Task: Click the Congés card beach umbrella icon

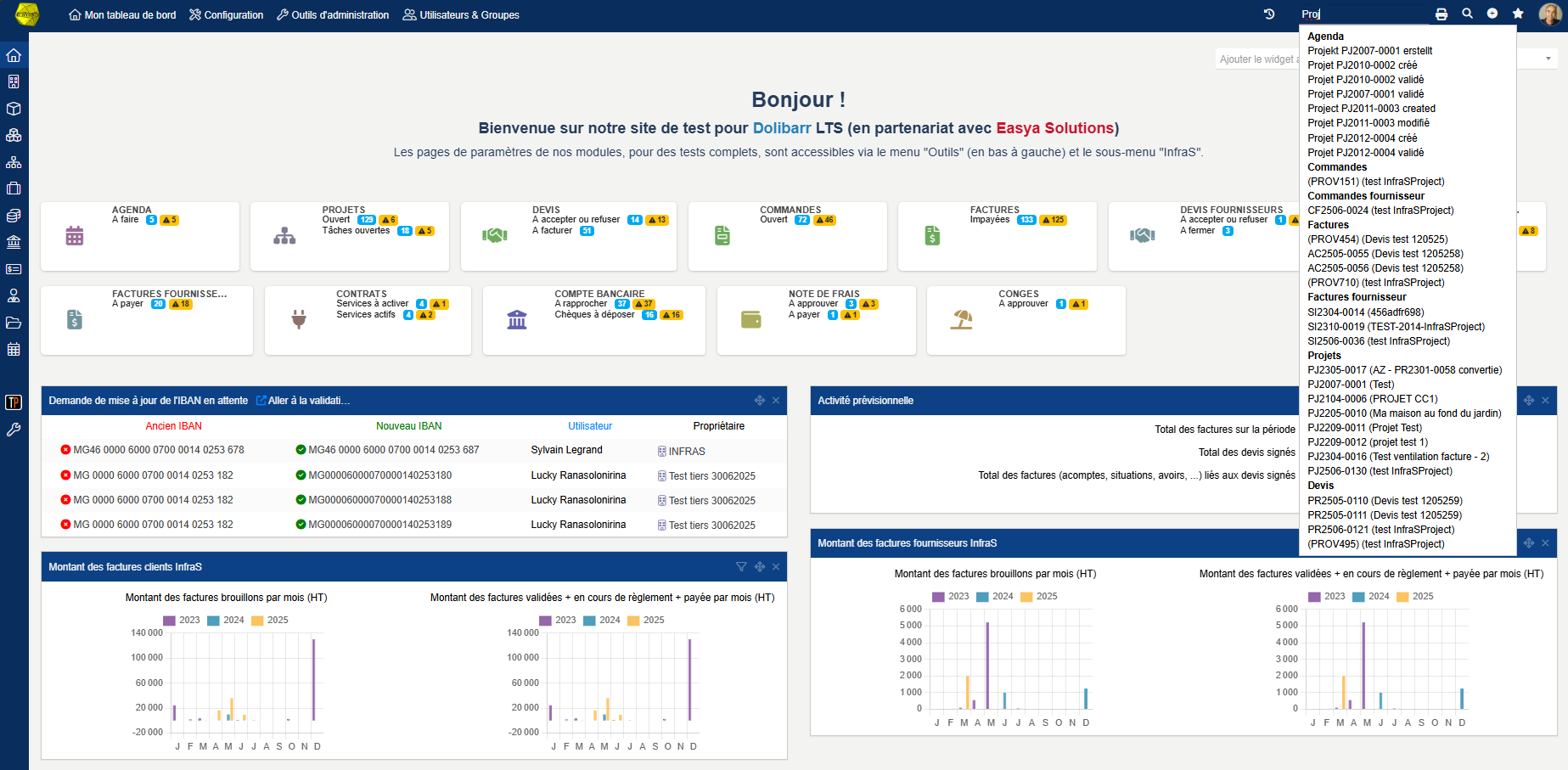Action: click(x=962, y=319)
